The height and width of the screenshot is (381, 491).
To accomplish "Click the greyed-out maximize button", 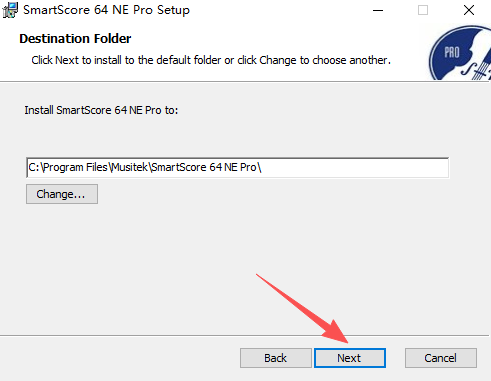I will (x=423, y=10).
